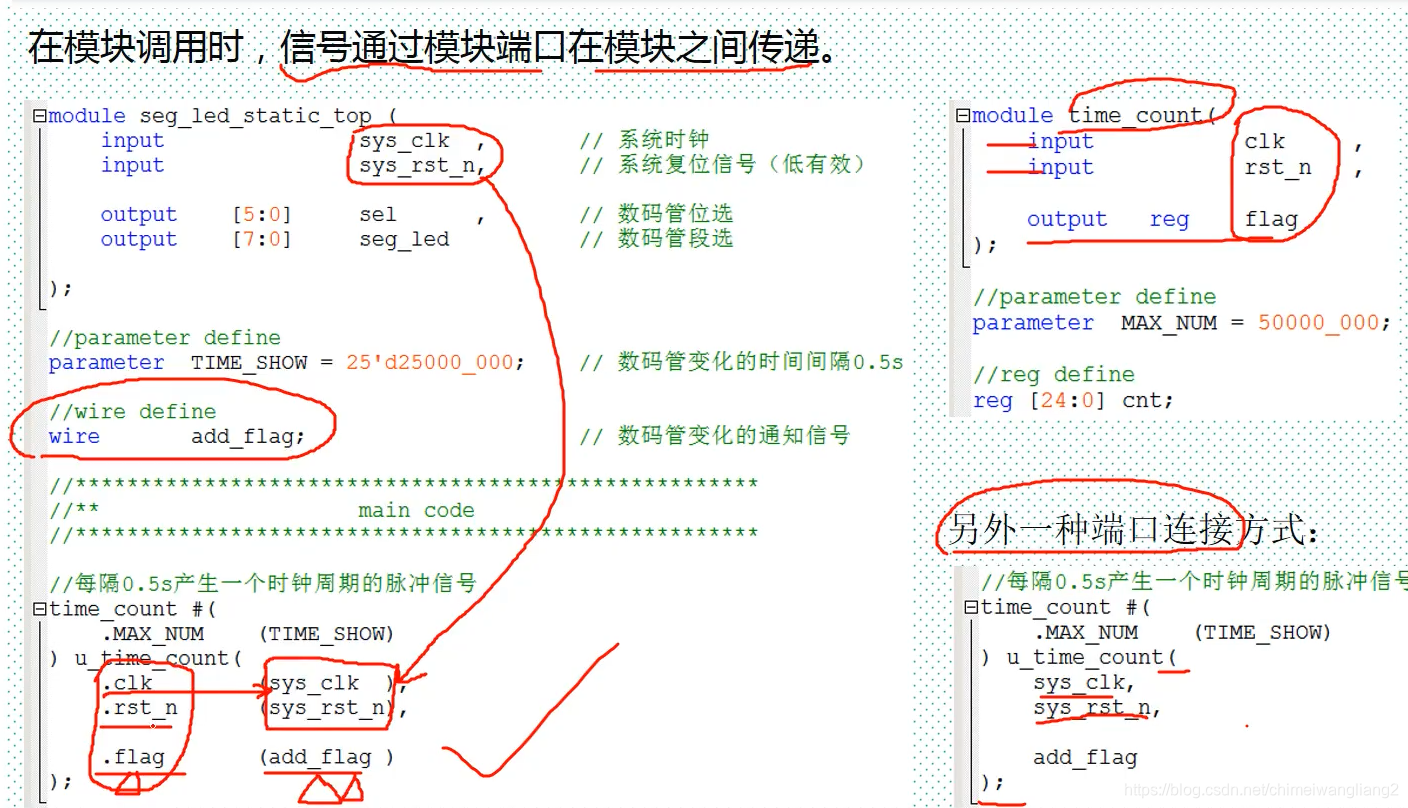Click (TIME_SHOW) in the left instantiation
The height and width of the screenshot is (808, 1408).
coord(326,634)
